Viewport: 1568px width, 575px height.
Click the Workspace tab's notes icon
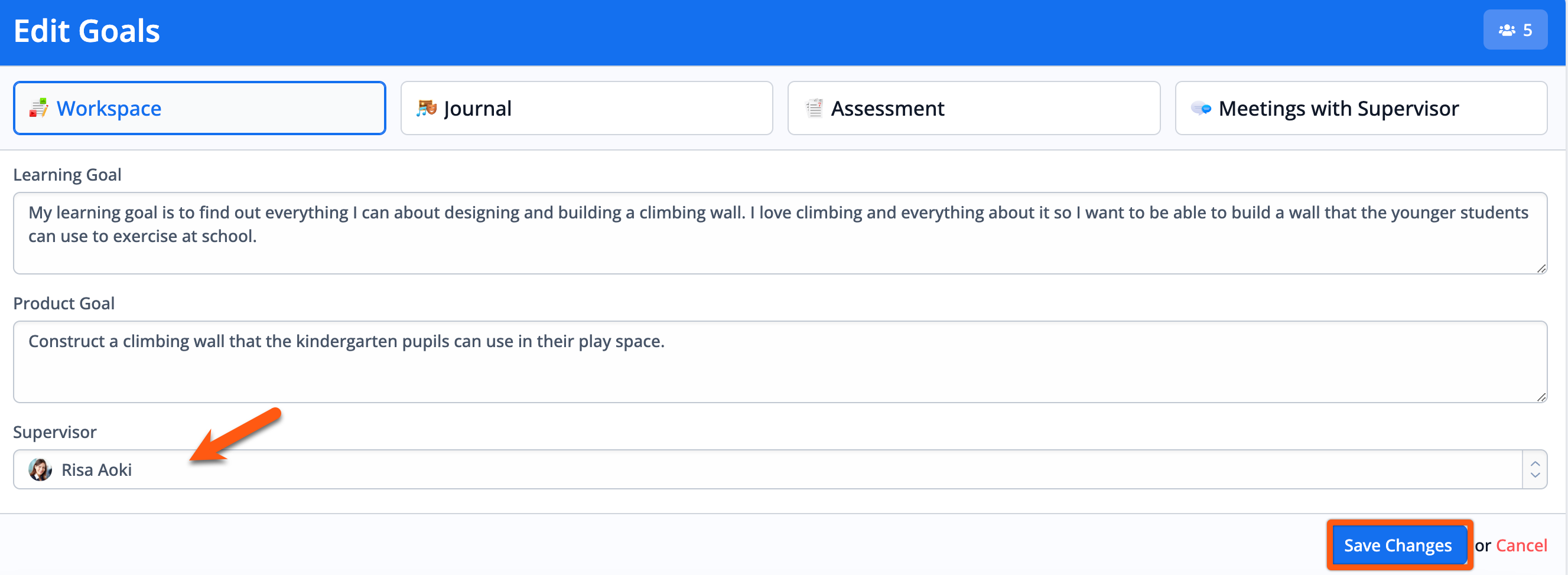pos(39,108)
